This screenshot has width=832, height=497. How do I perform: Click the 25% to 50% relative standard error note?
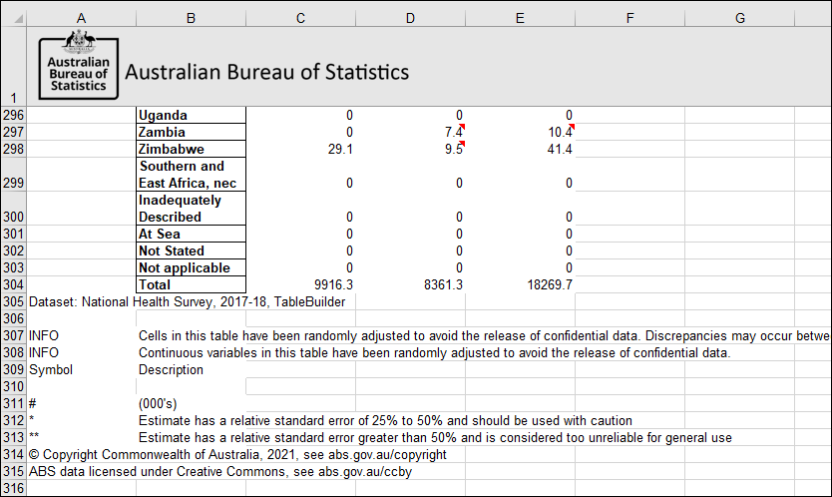(385, 421)
